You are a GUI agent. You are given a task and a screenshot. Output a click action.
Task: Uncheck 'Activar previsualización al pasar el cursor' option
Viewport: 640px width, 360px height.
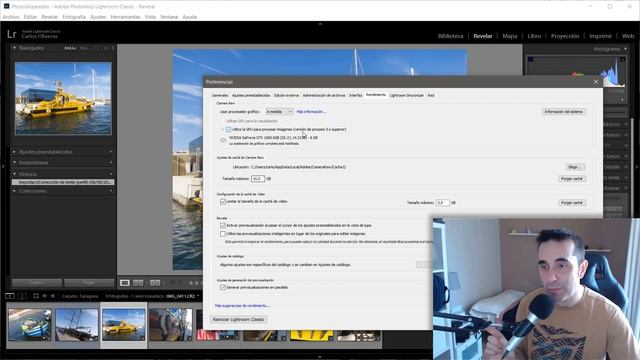[x=223, y=225]
